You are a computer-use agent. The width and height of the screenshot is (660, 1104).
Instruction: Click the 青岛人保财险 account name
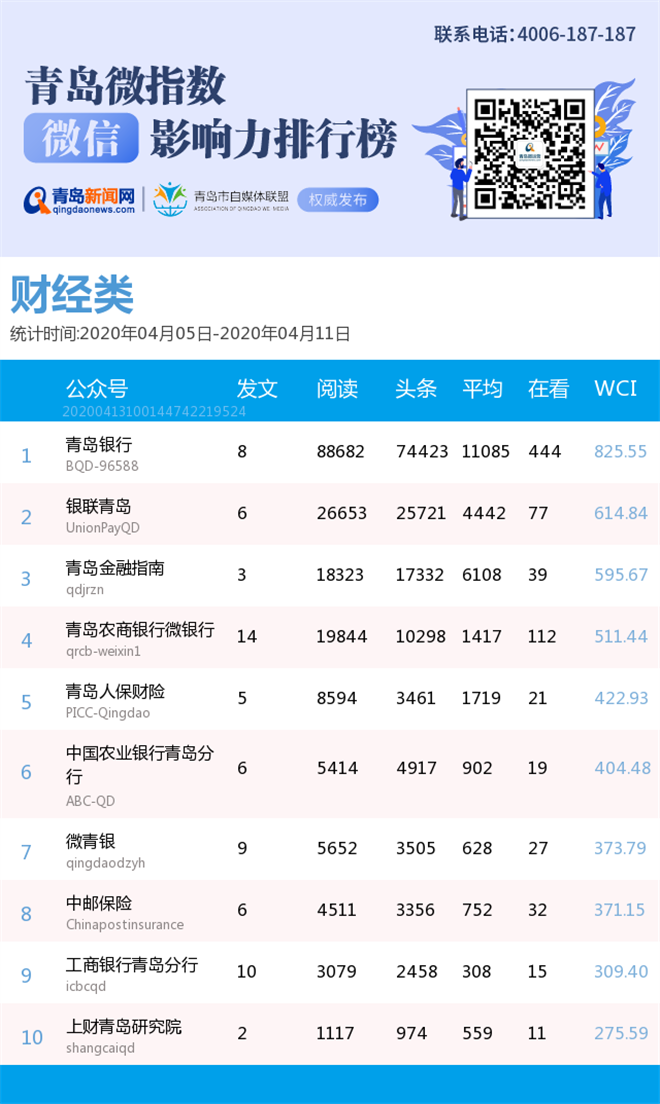click(115, 691)
